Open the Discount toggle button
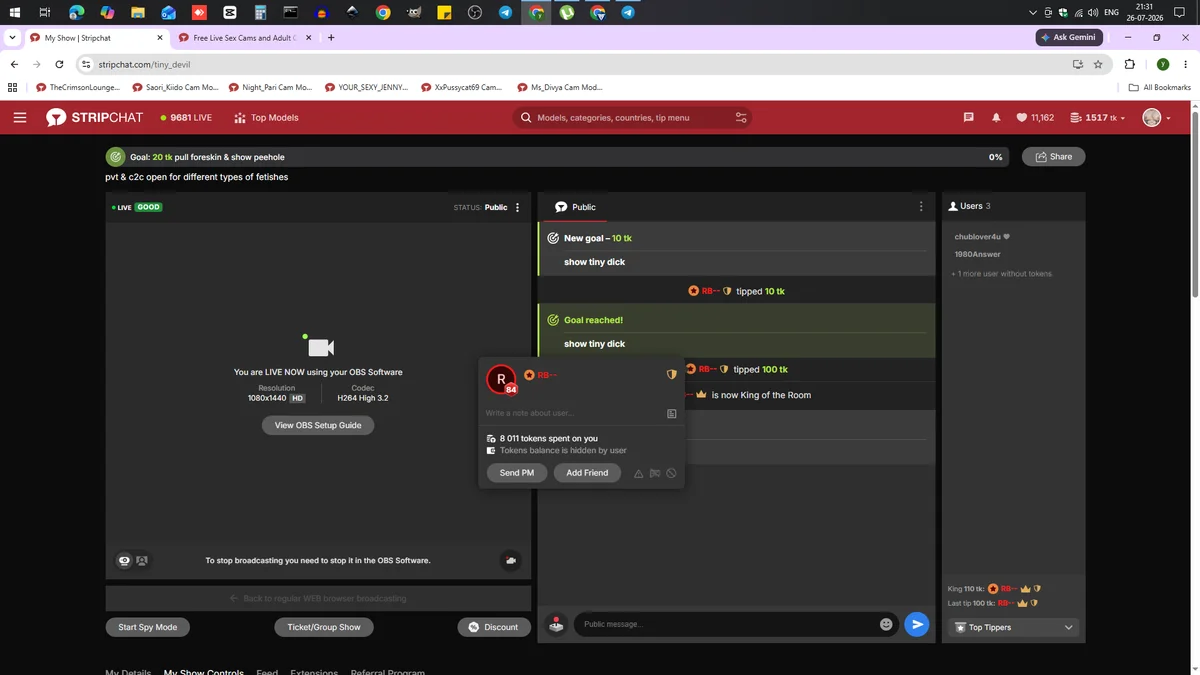1200x675 pixels. 494,627
